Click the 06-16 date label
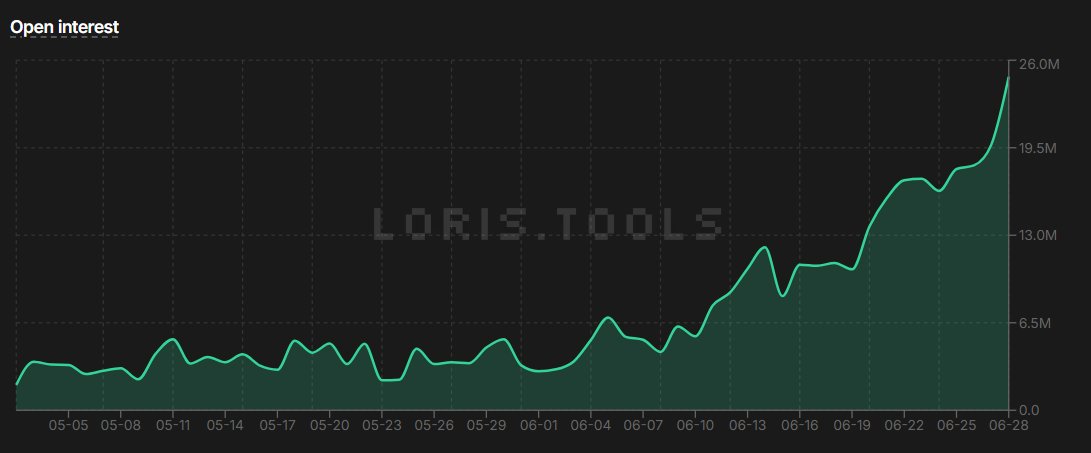 coord(799,424)
